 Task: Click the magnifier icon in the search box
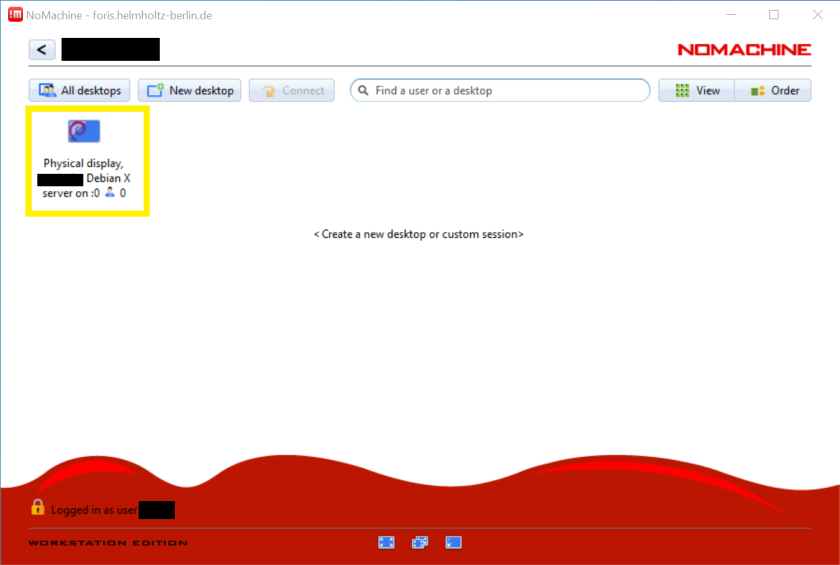(x=363, y=91)
